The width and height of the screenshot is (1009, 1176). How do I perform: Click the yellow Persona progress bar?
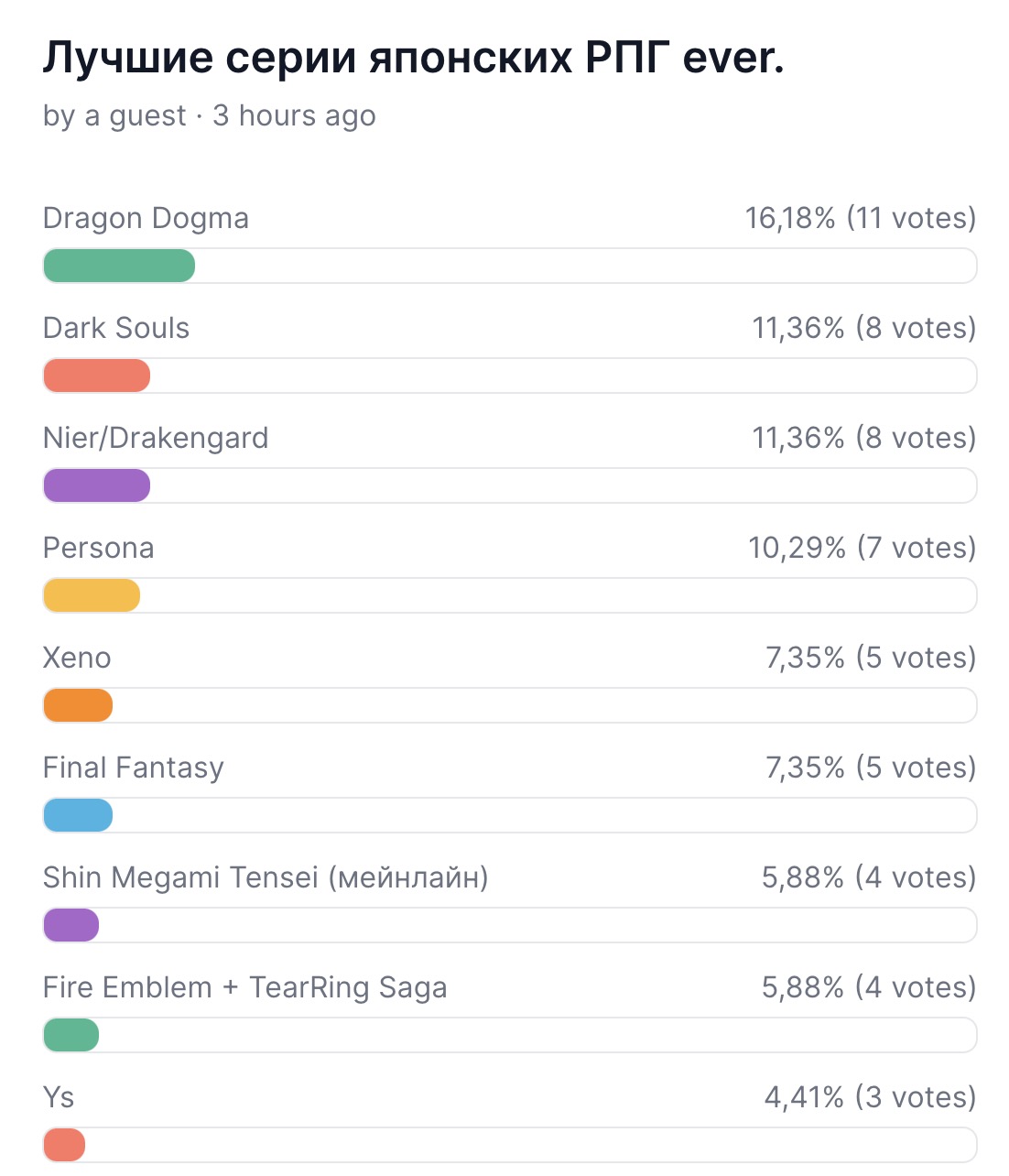pos(92,595)
